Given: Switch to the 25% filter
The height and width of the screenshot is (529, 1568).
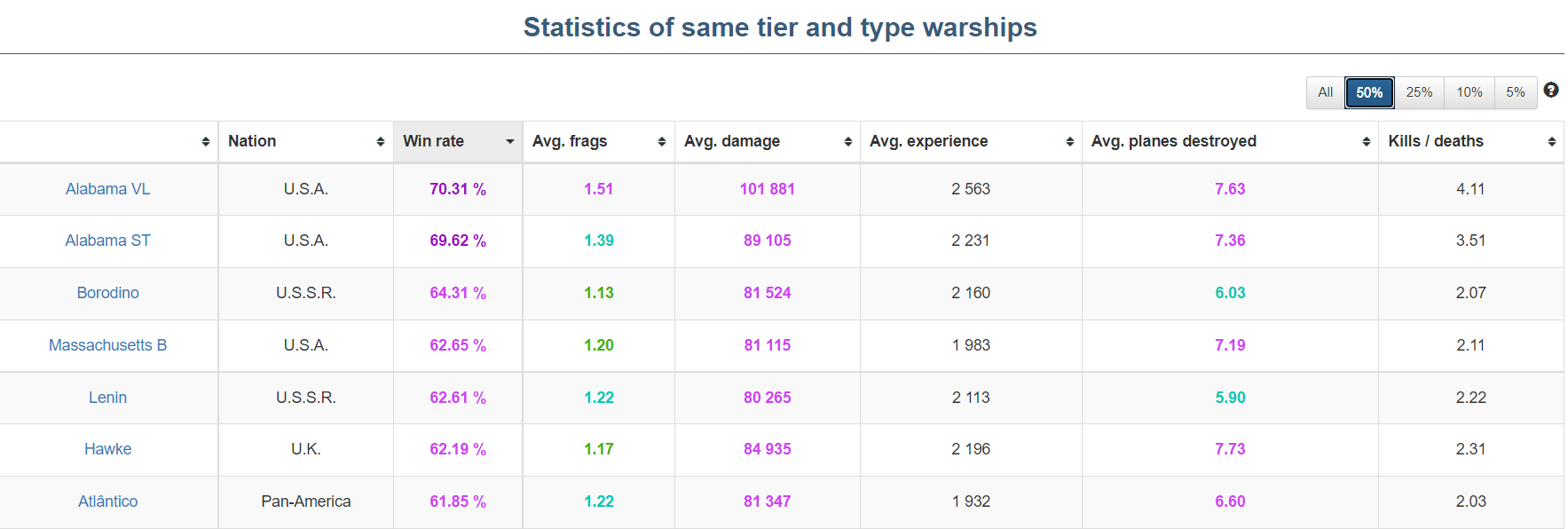Looking at the screenshot, I should click(x=1419, y=92).
